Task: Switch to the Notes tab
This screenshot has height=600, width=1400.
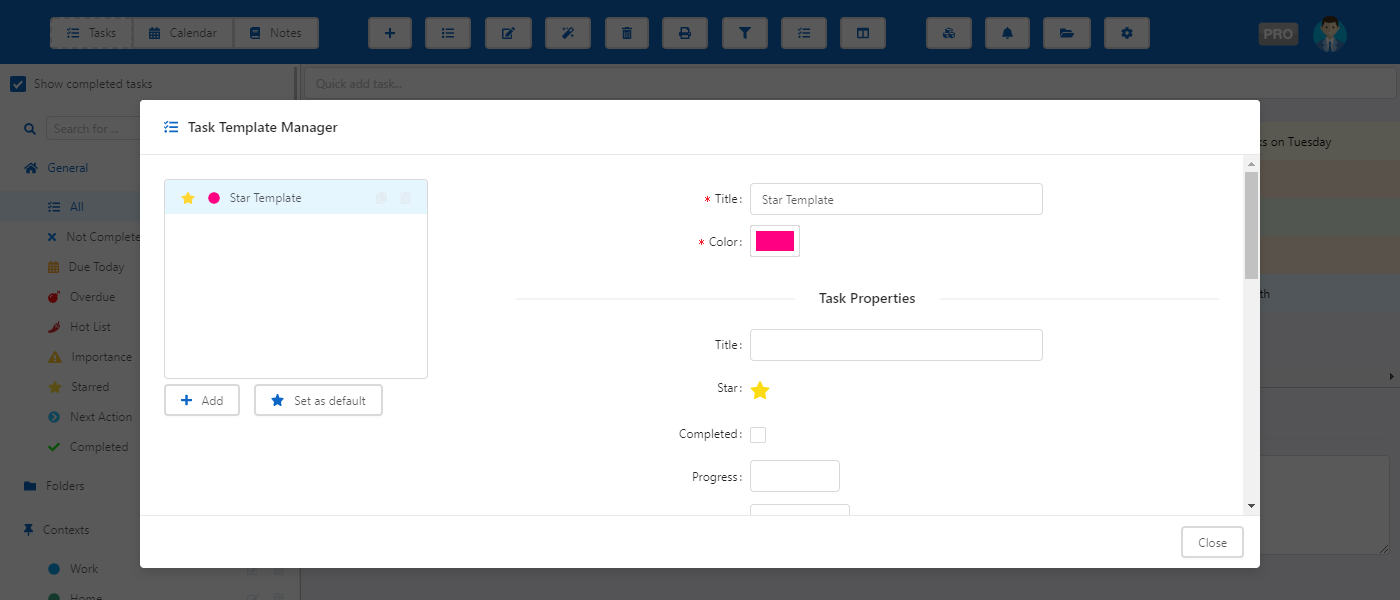Action: (276, 33)
